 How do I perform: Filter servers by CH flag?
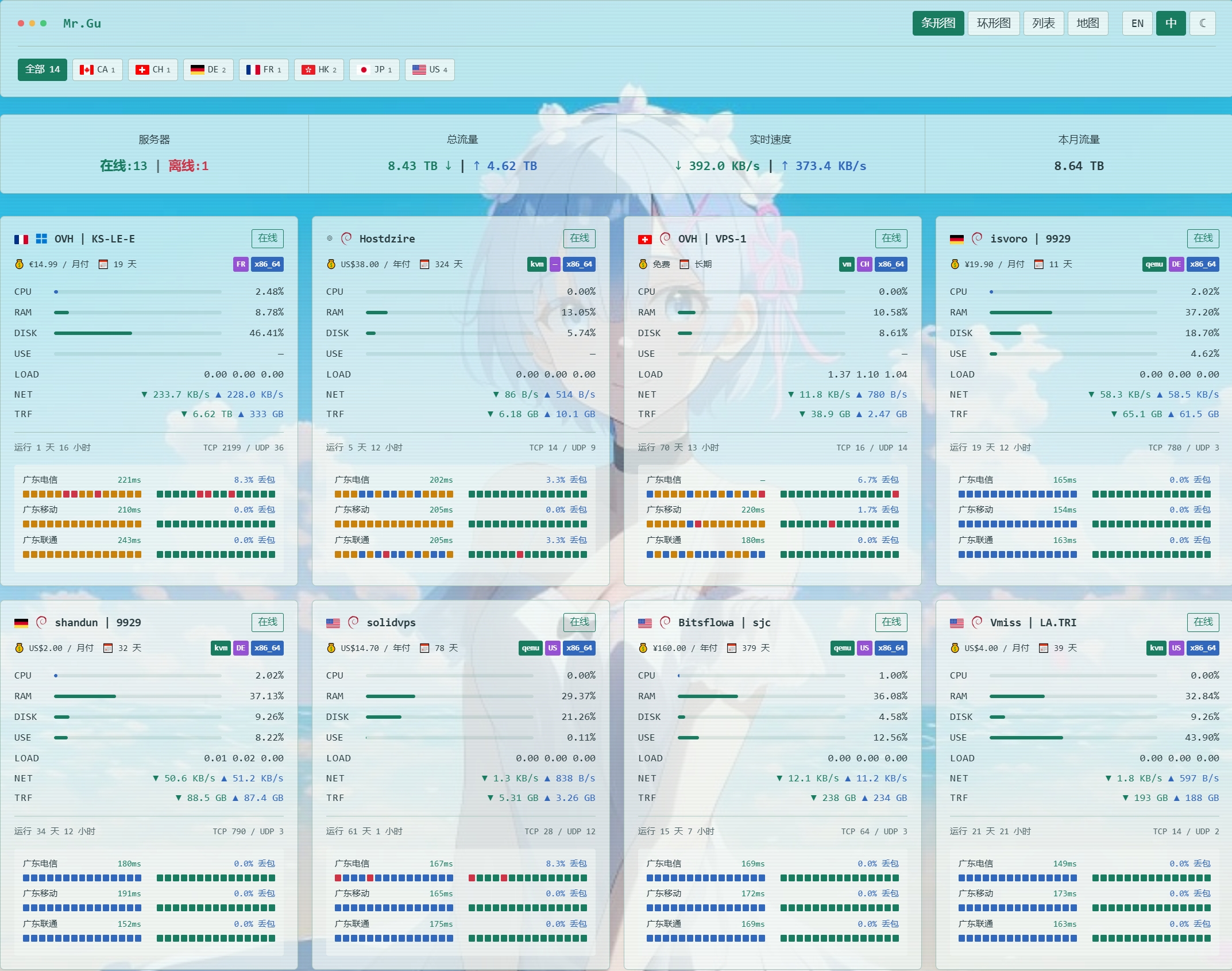pos(153,70)
